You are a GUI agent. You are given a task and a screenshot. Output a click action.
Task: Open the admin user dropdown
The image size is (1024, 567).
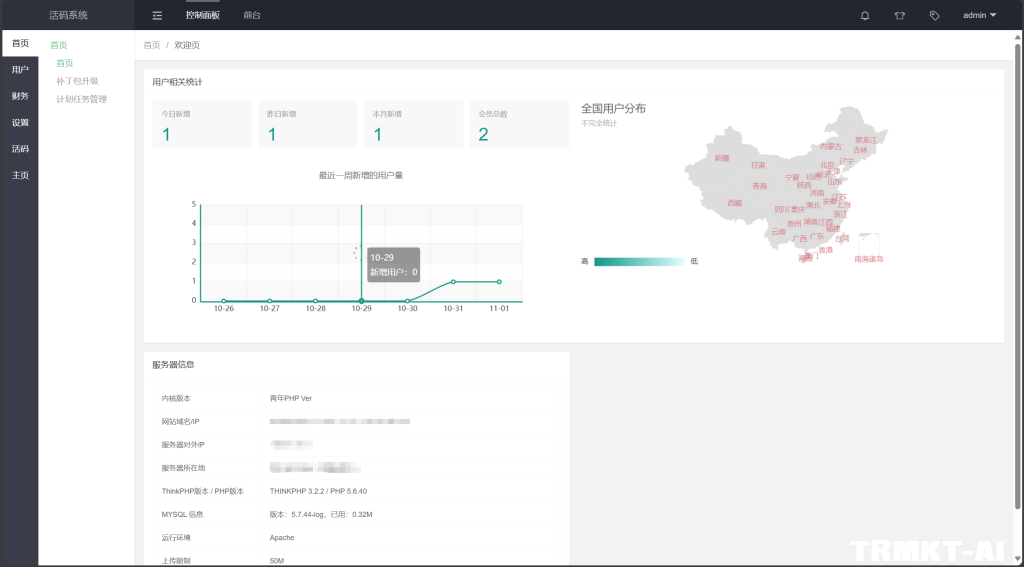coord(979,15)
